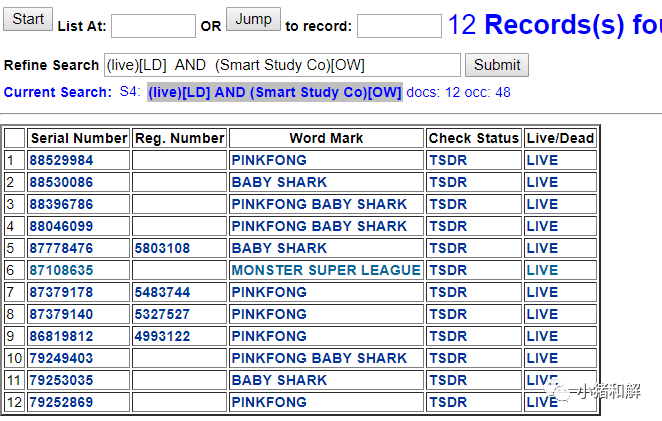Open PINKFONG word mark in row 7
Viewport: 662px width, 421px height.
point(269,292)
